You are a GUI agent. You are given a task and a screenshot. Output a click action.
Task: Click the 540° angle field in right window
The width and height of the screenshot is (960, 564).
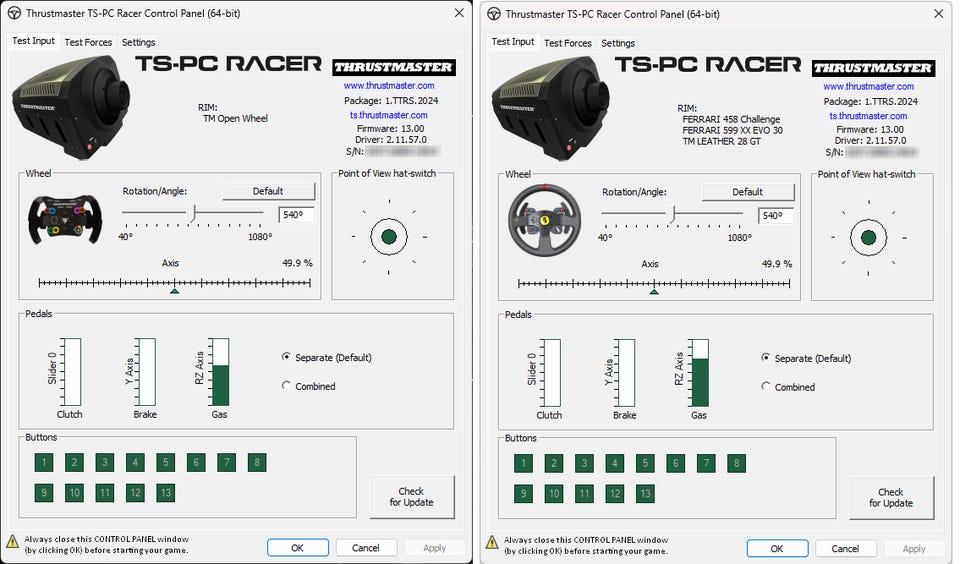(x=776, y=216)
